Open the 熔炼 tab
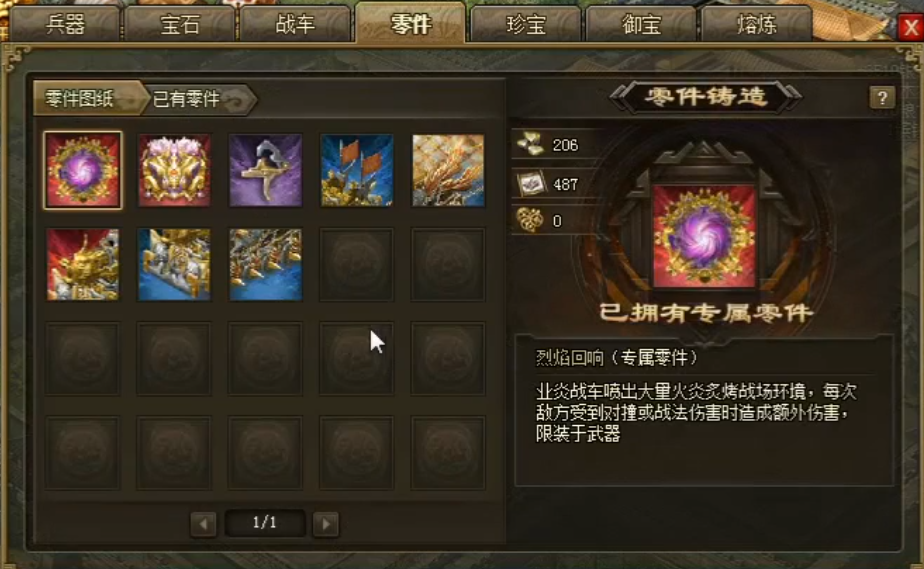 tap(757, 24)
